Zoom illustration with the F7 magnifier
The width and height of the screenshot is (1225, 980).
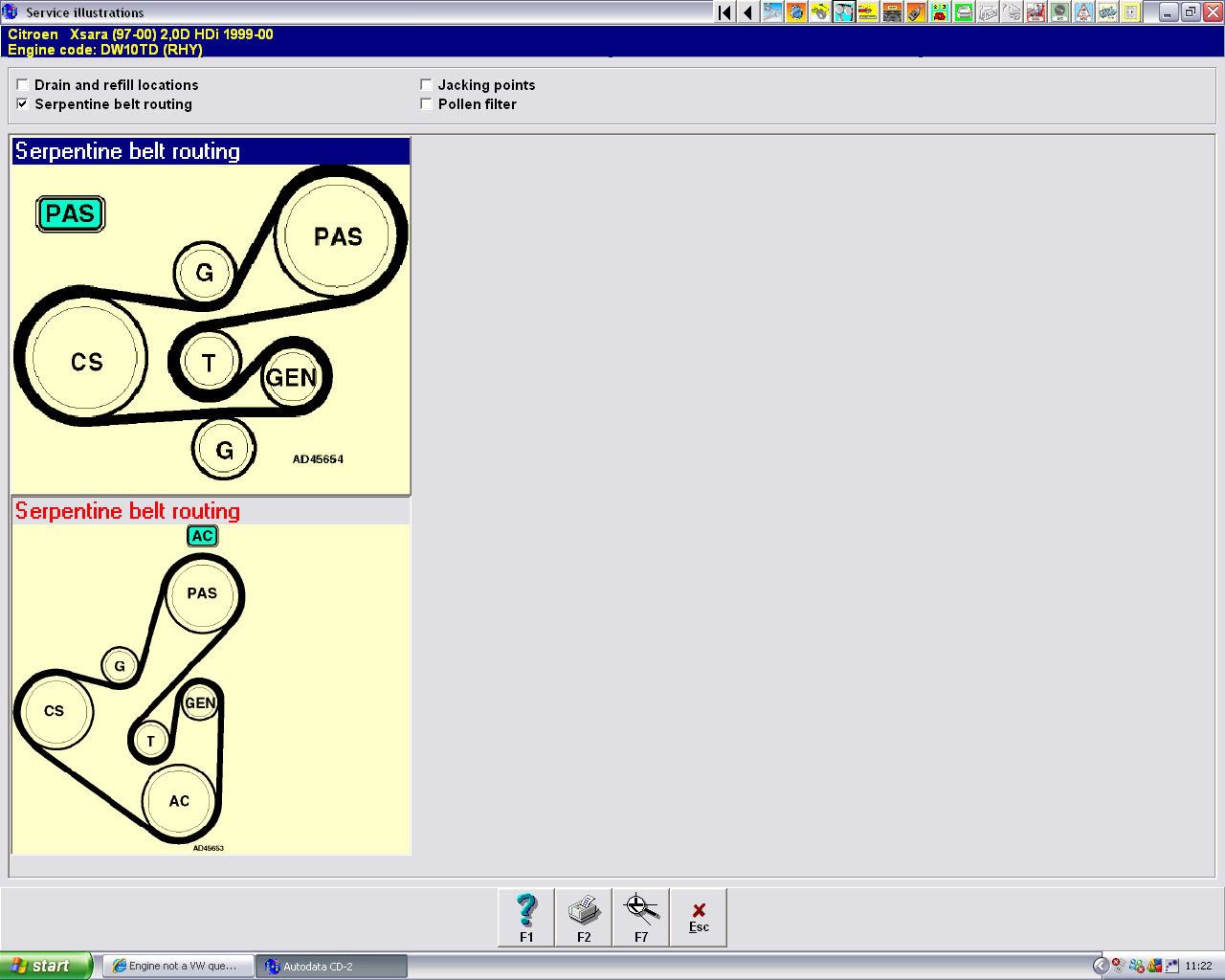point(641,917)
